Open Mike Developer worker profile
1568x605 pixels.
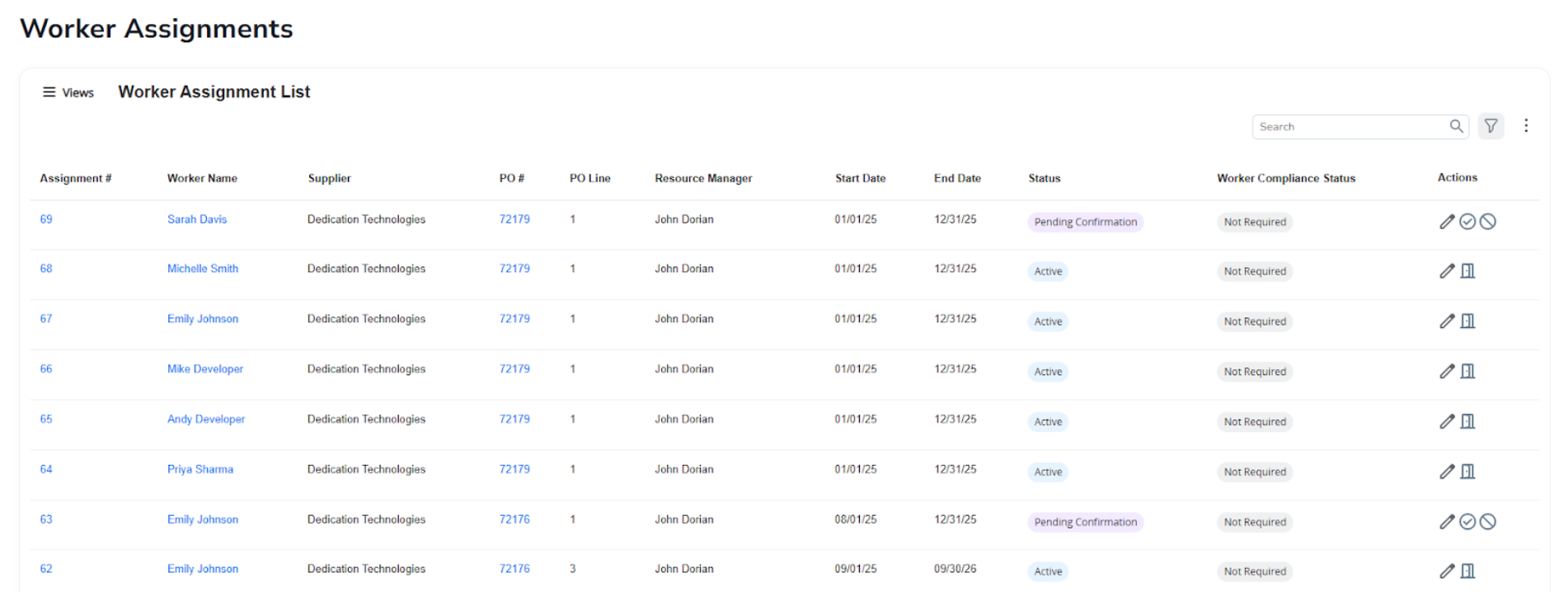click(x=205, y=369)
